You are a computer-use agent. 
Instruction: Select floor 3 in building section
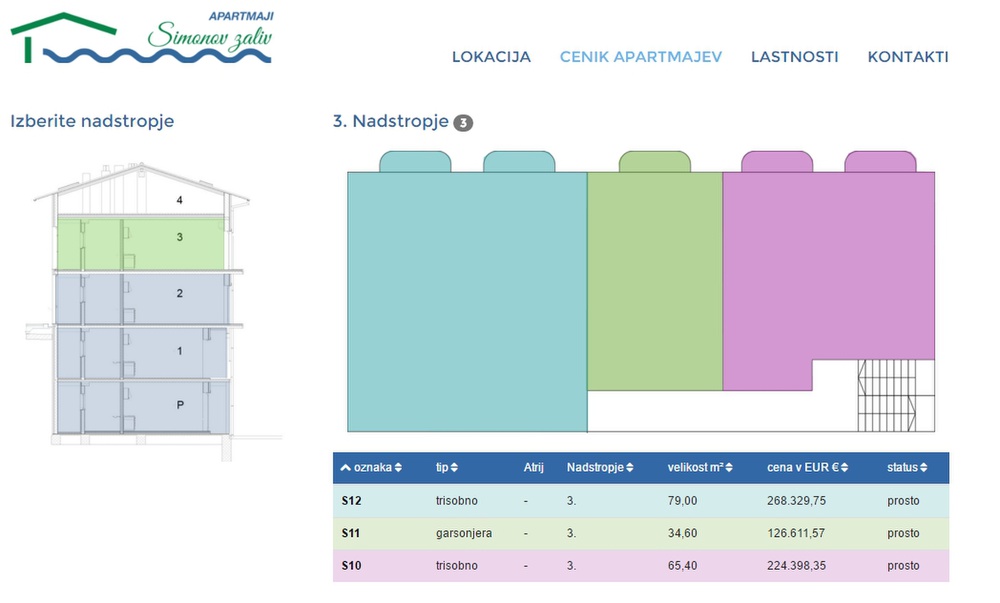[141, 244]
